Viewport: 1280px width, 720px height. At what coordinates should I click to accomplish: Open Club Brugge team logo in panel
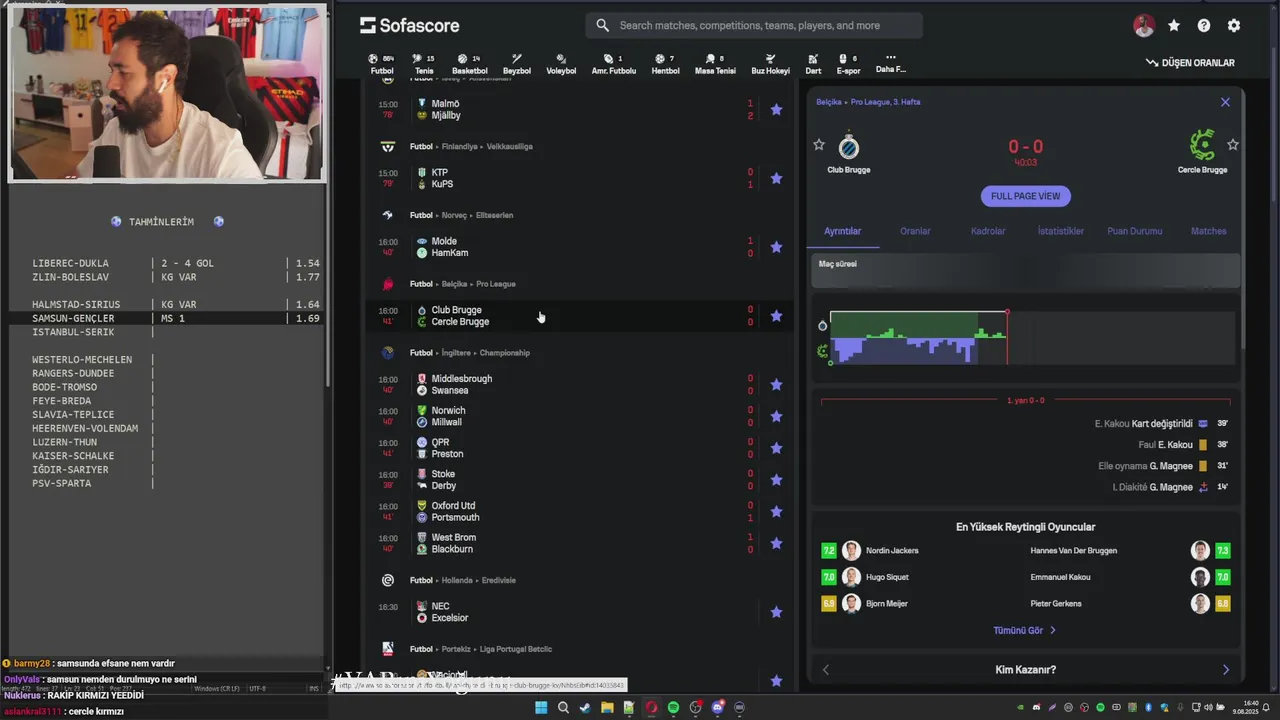coord(848,146)
